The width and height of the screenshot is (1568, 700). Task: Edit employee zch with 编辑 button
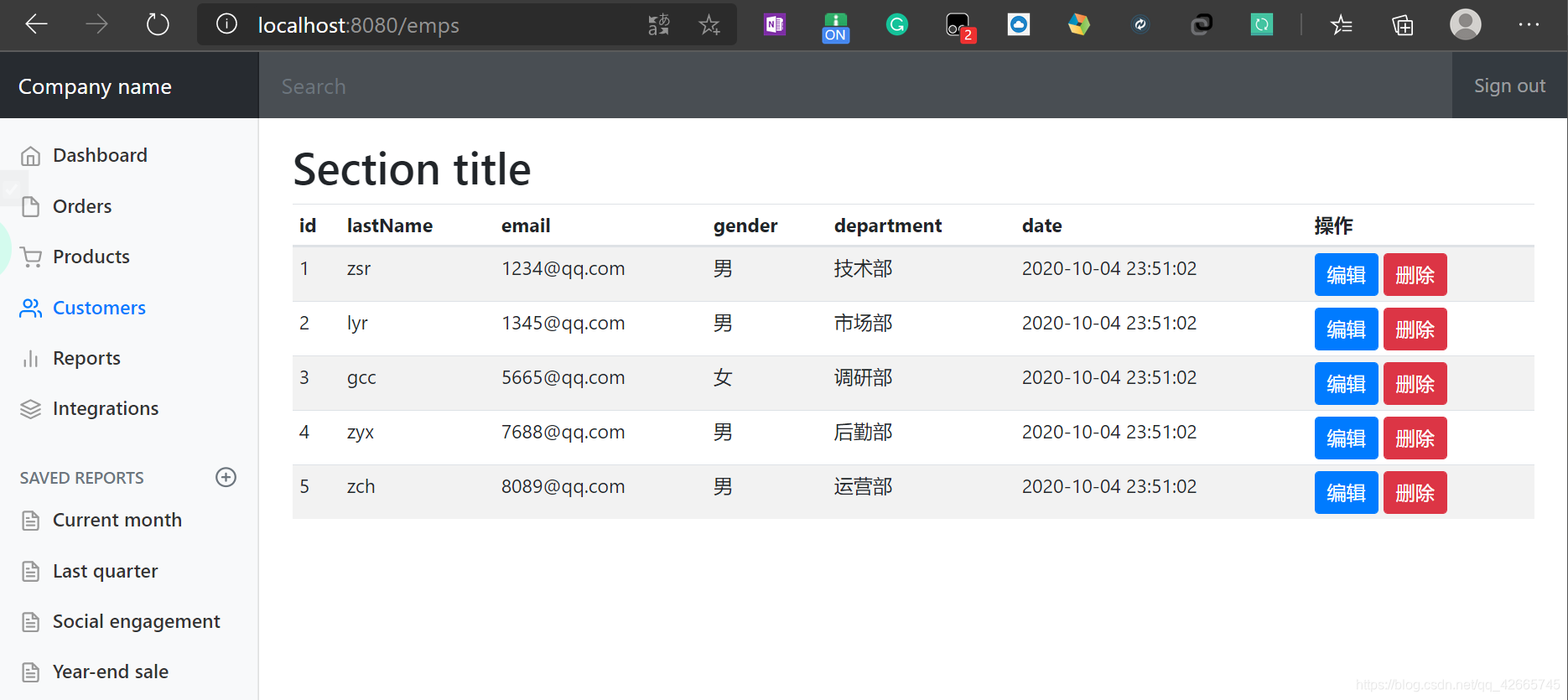point(1346,492)
